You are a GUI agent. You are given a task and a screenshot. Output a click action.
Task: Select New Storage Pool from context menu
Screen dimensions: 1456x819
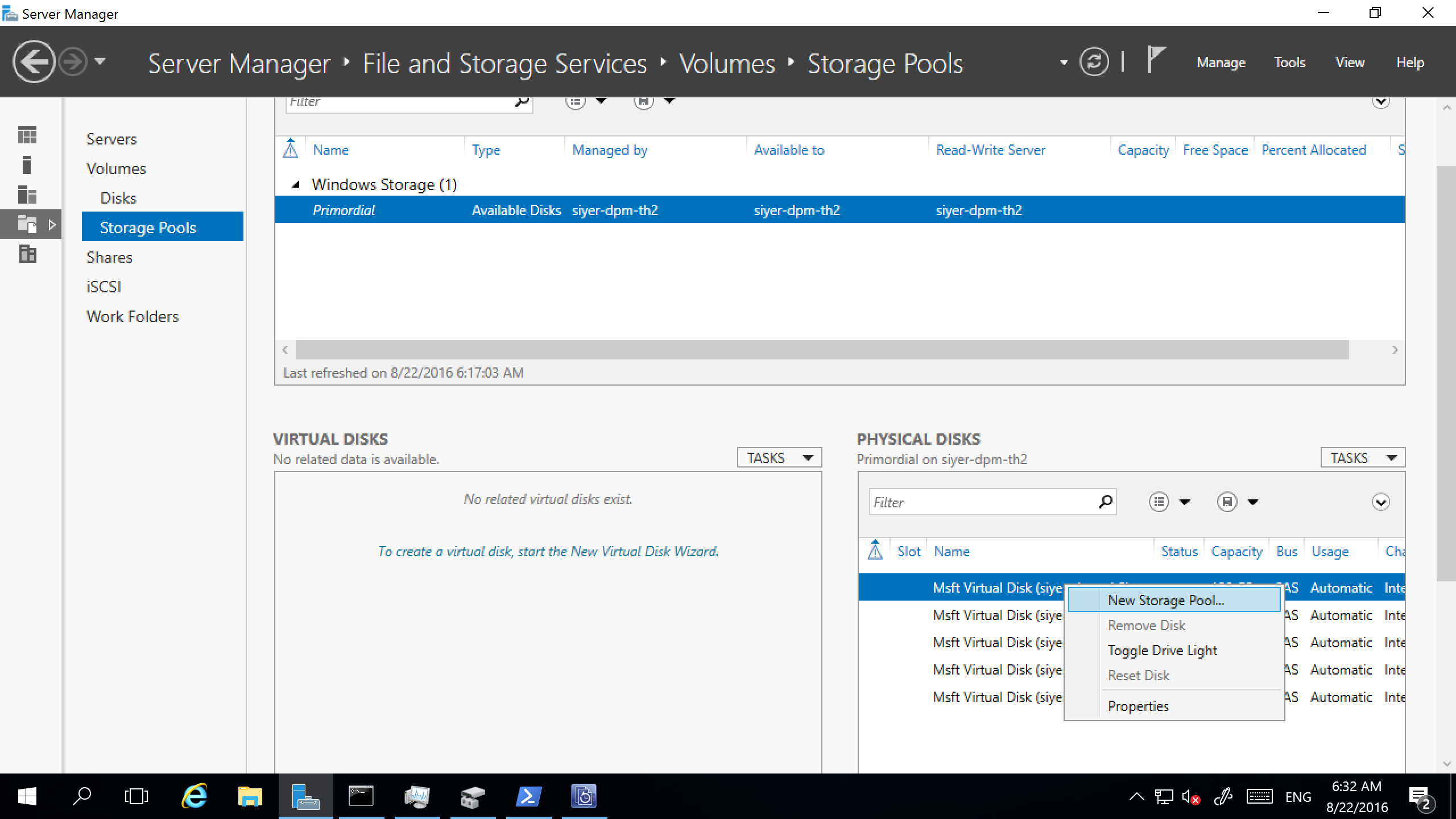click(1167, 600)
